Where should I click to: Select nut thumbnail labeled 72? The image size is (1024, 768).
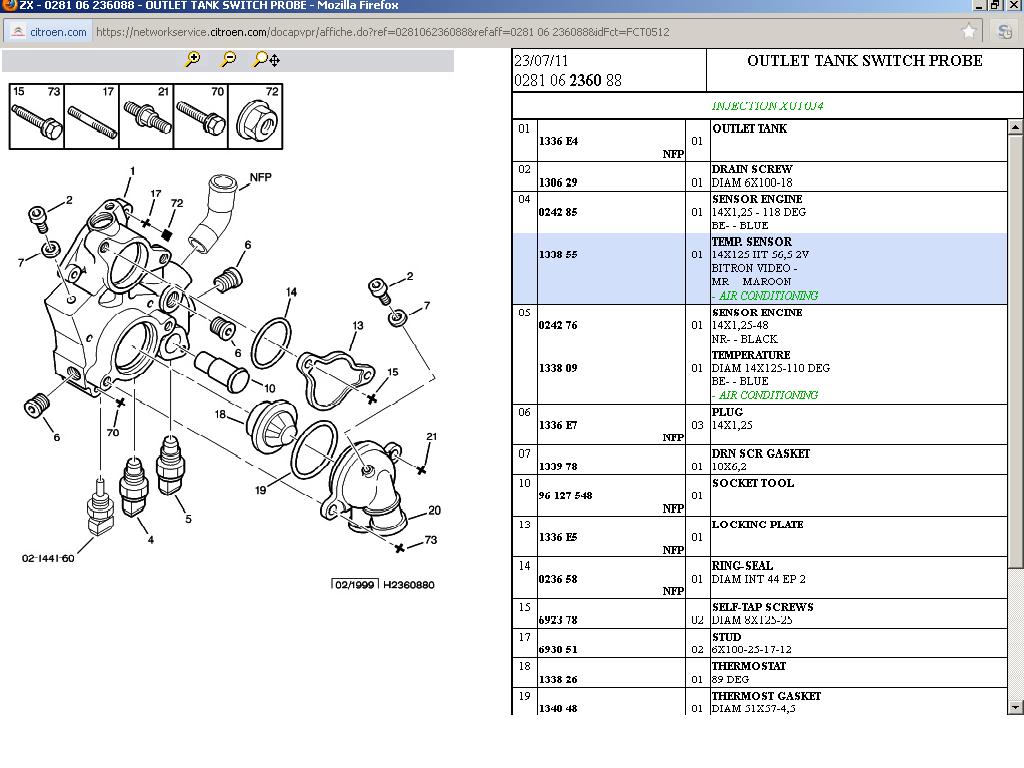255,116
